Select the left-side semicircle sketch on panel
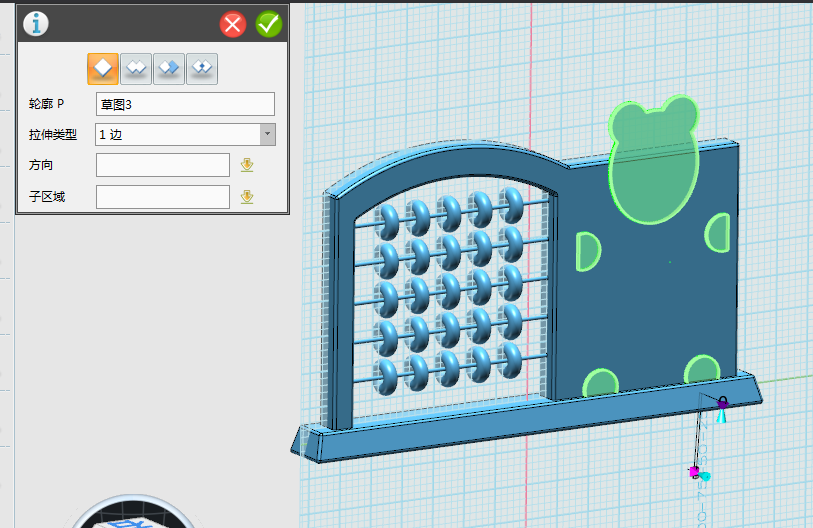This screenshot has width=813, height=528. [588, 251]
